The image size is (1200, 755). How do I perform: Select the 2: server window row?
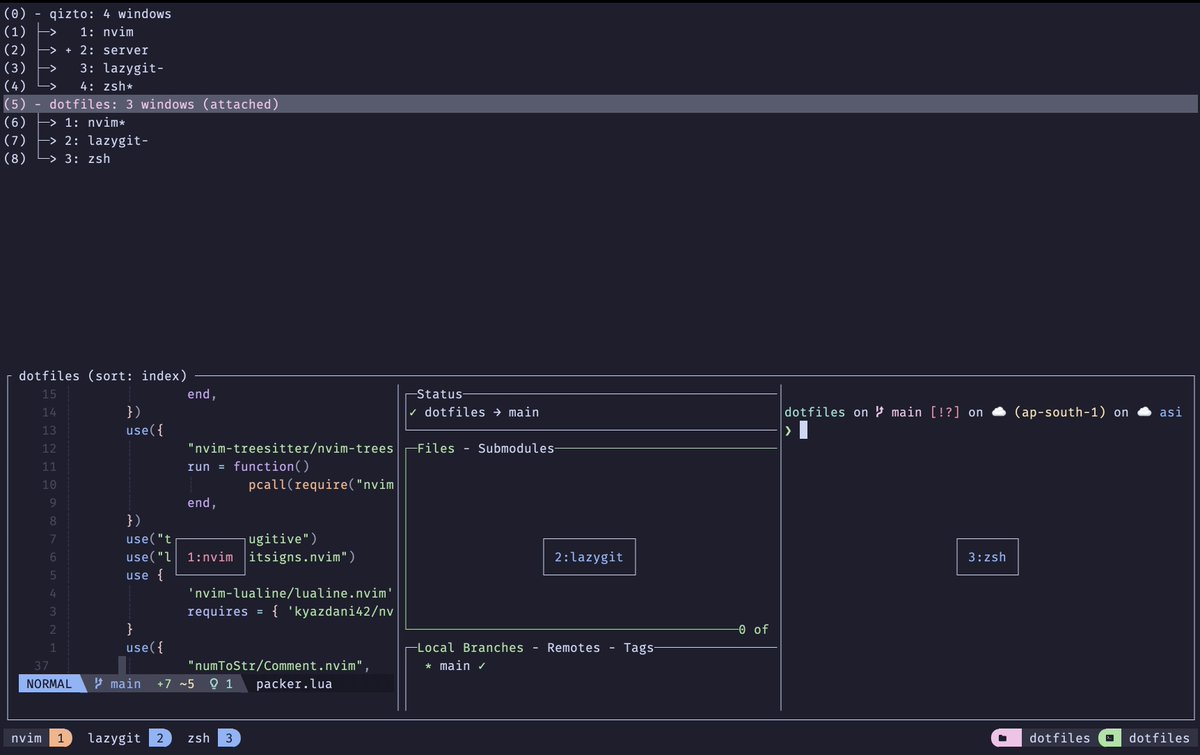click(600, 50)
